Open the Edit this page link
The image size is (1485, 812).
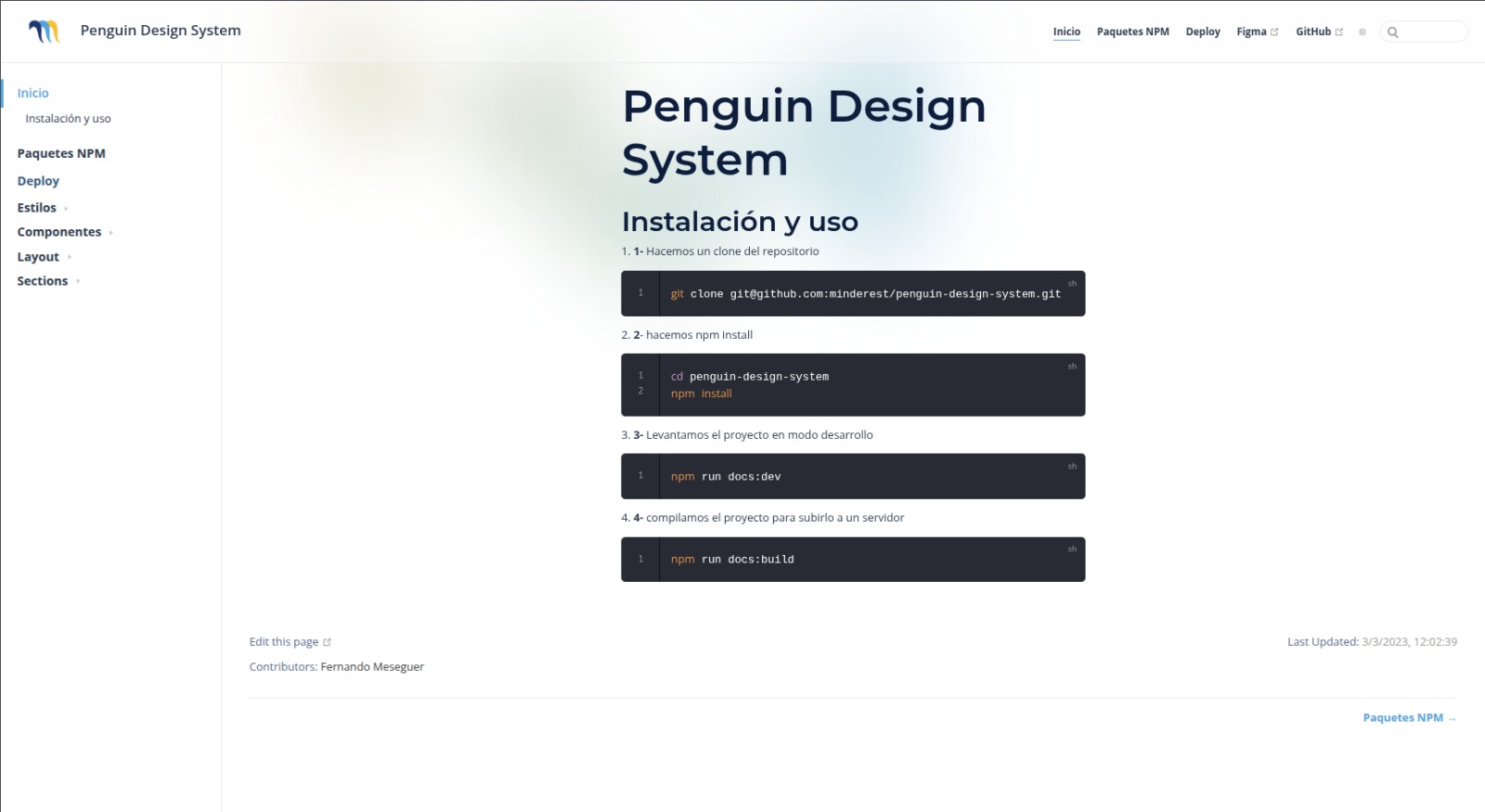283,642
